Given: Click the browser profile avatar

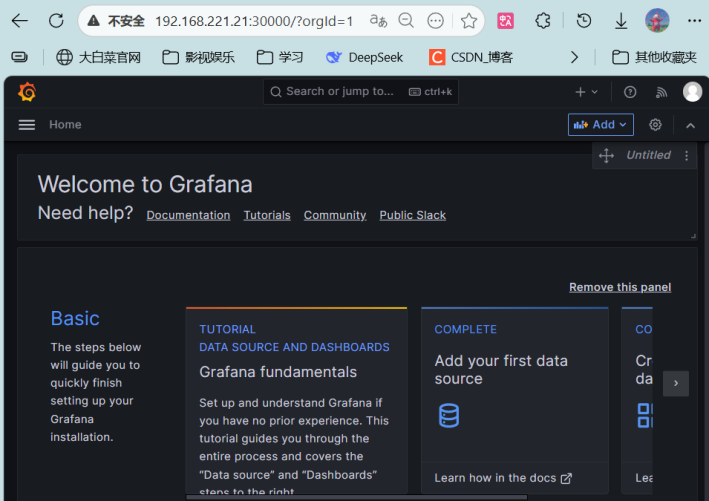Looking at the screenshot, I should [657, 21].
